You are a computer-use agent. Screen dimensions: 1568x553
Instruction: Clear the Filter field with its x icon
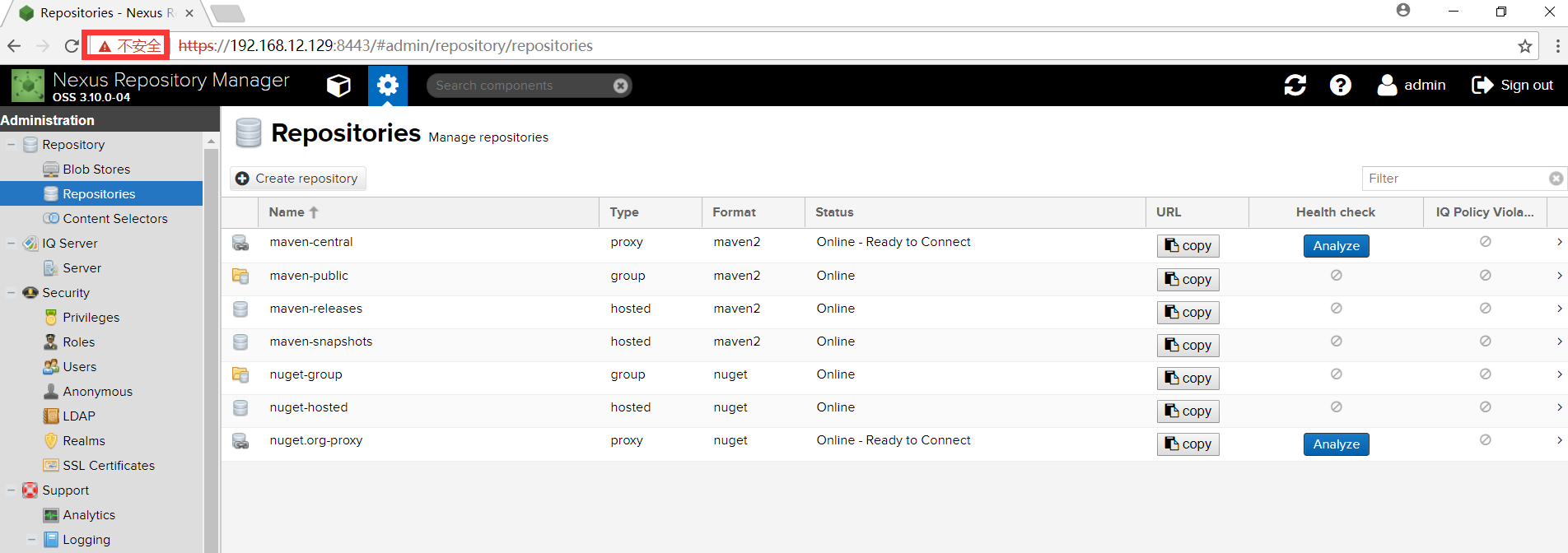[x=1556, y=179]
